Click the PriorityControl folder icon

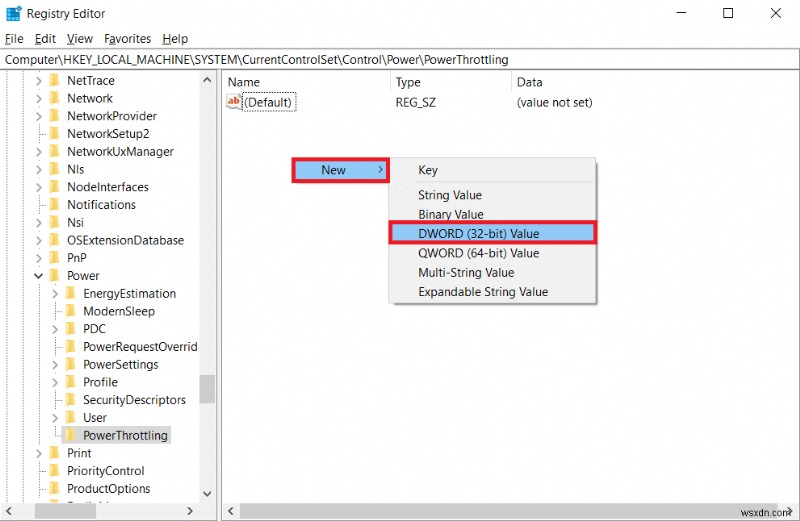[55, 471]
